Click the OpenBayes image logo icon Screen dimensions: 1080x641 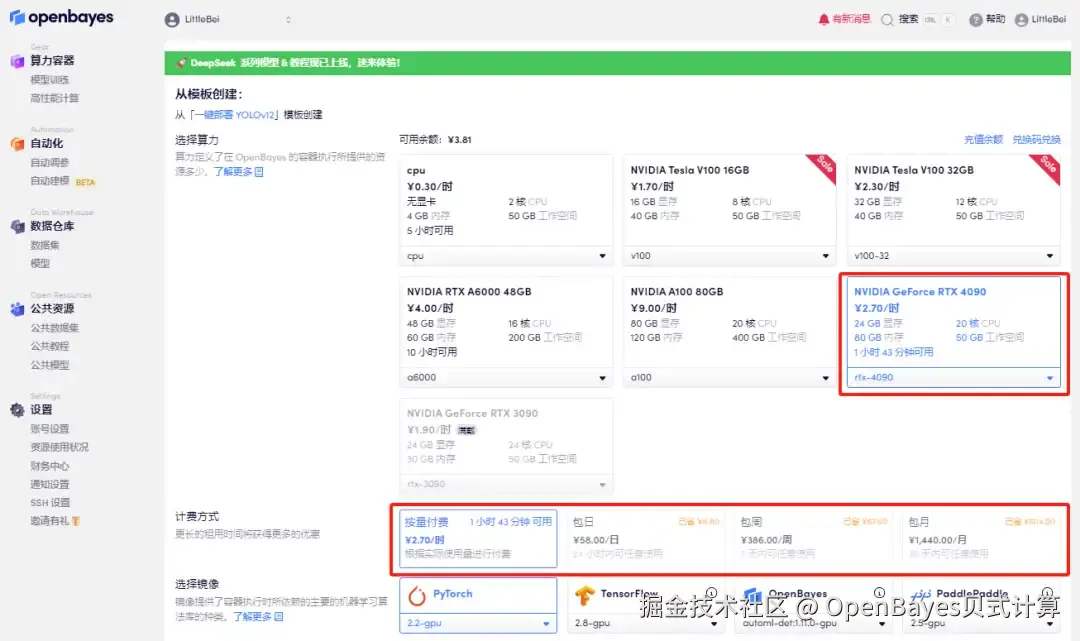(x=753, y=596)
